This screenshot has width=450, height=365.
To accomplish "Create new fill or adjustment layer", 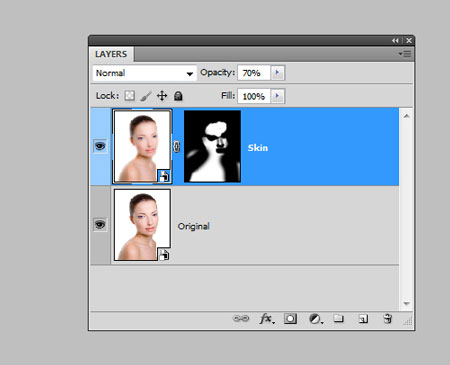I will [x=316, y=319].
